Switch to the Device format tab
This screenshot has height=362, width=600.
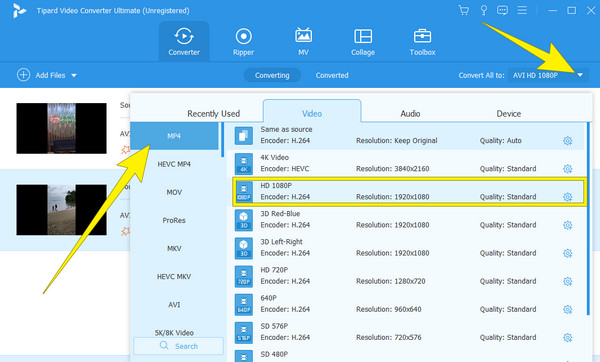tap(509, 114)
